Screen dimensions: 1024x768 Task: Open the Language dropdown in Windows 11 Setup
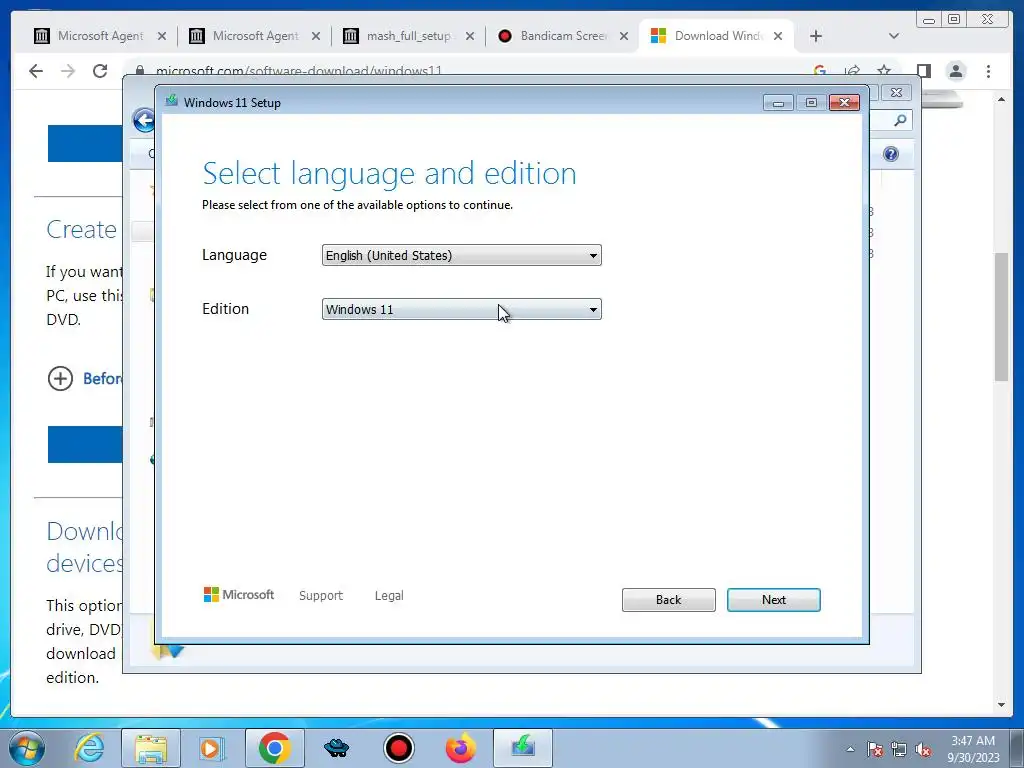pos(461,255)
